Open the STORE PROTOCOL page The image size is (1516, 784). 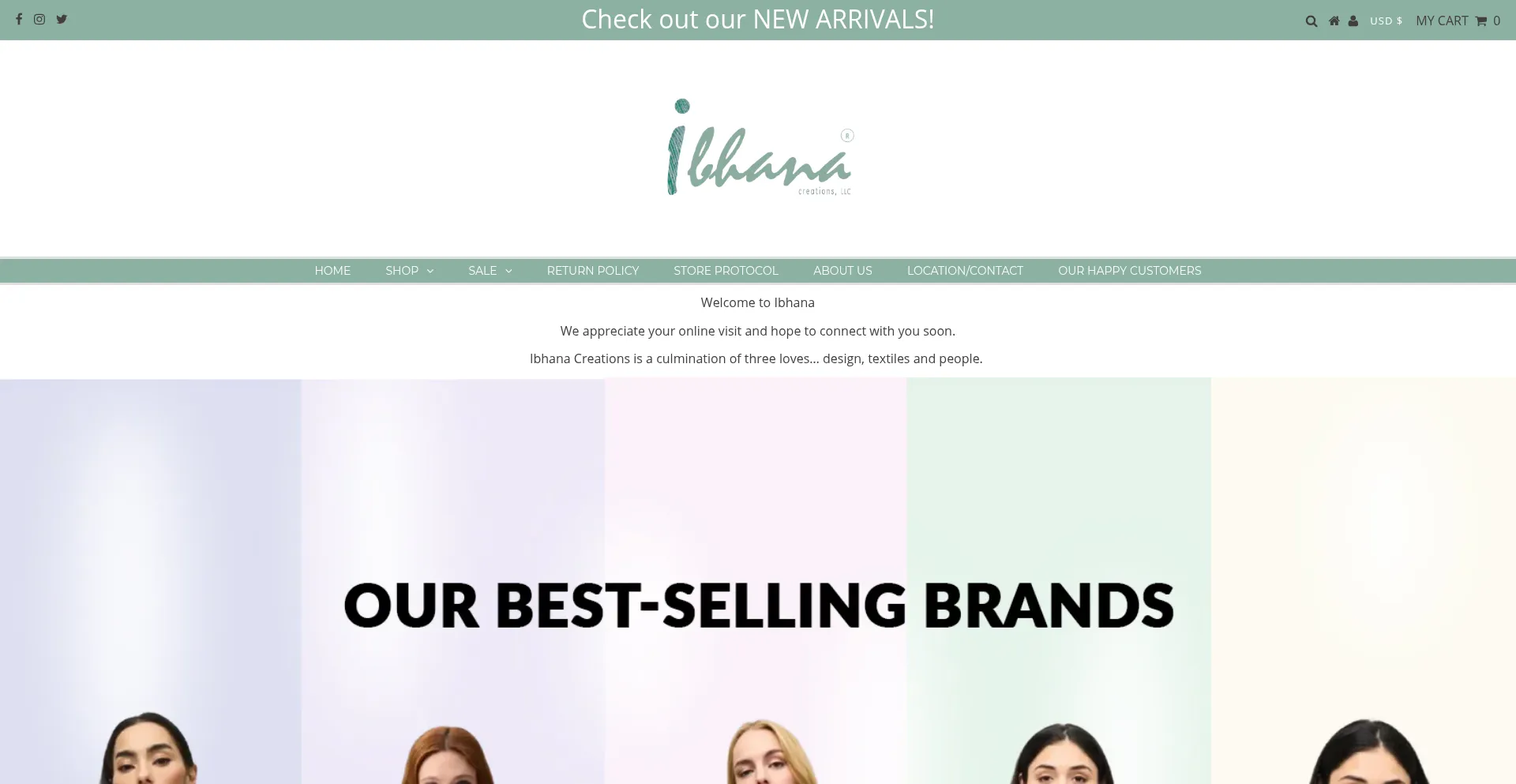(726, 271)
